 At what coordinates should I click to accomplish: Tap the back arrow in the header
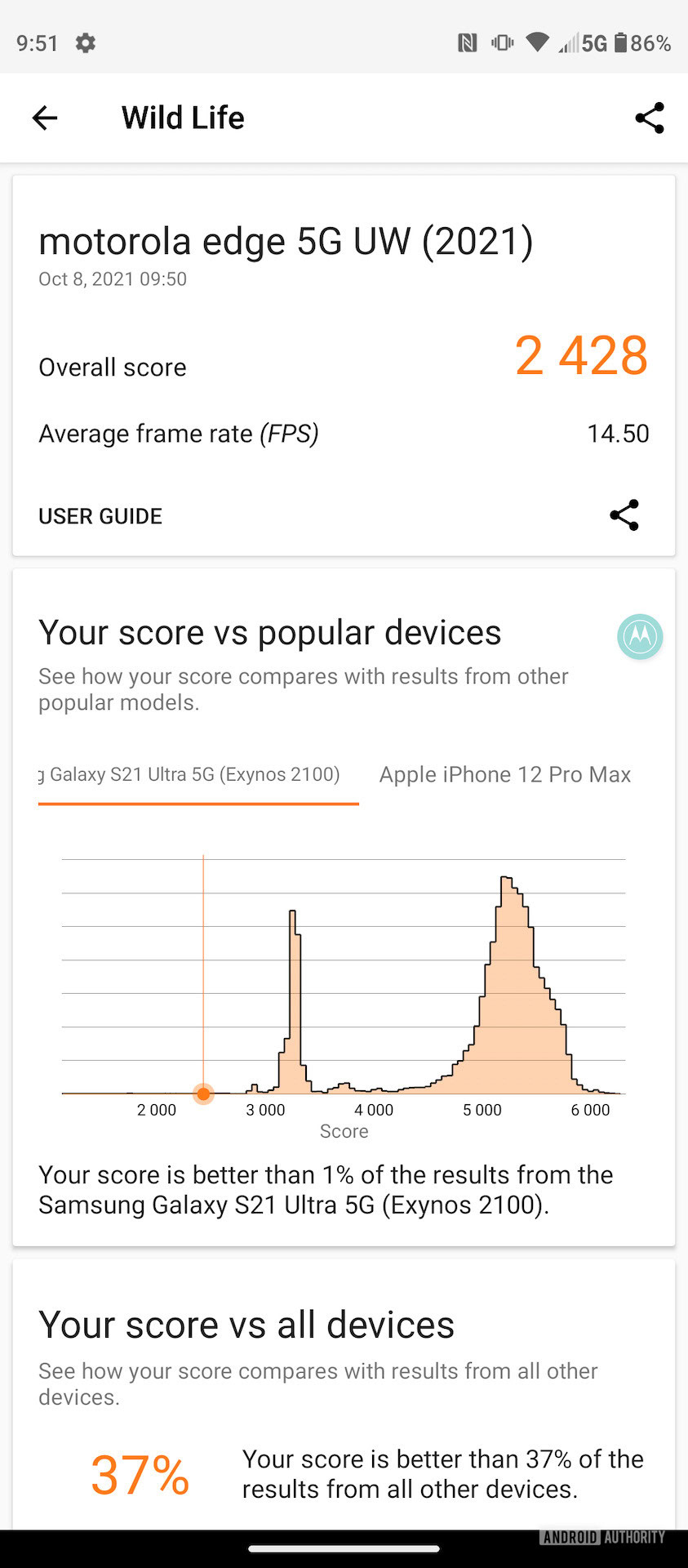[x=45, y=118]
